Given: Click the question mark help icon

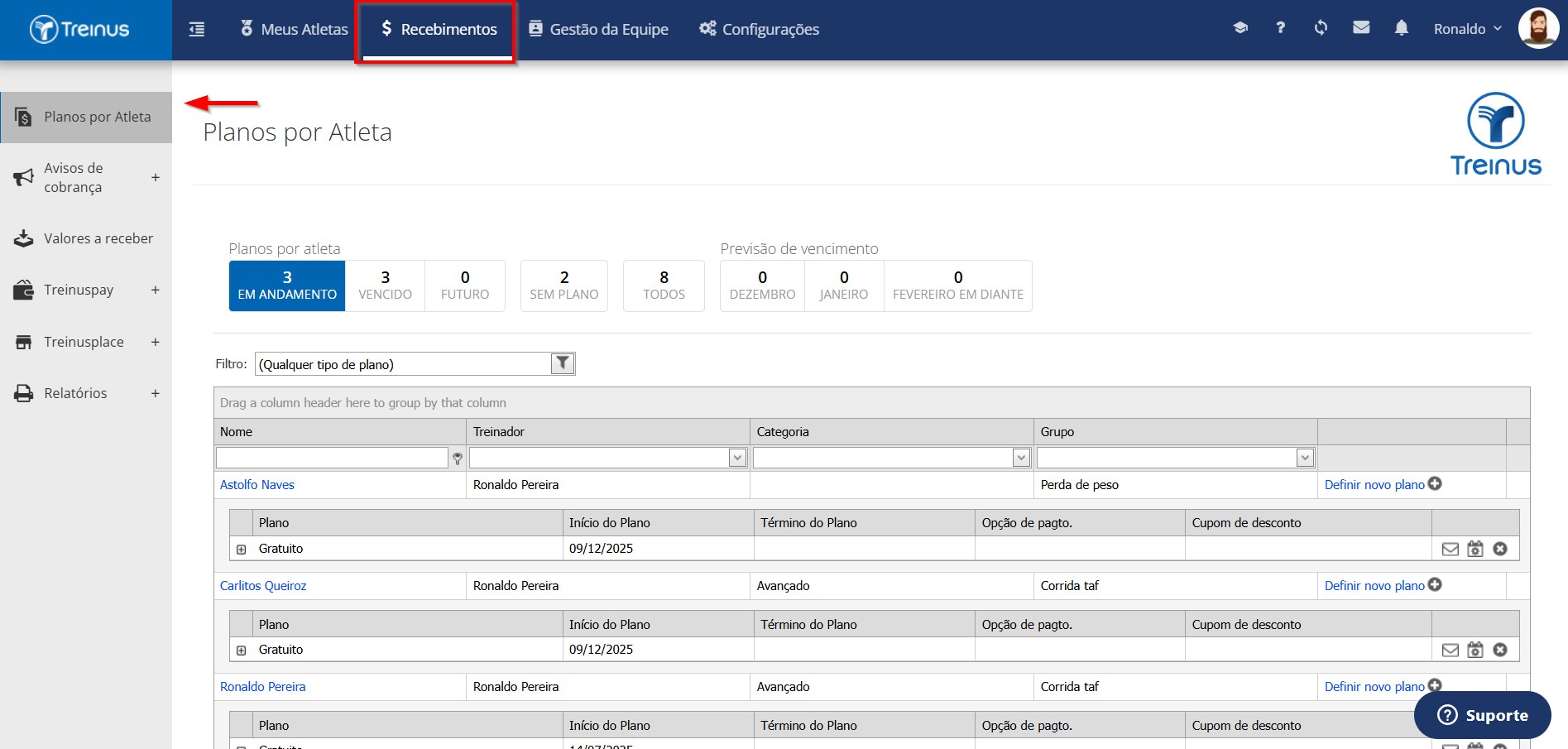Looking at the screenshot, I should tap(1280, 28).
